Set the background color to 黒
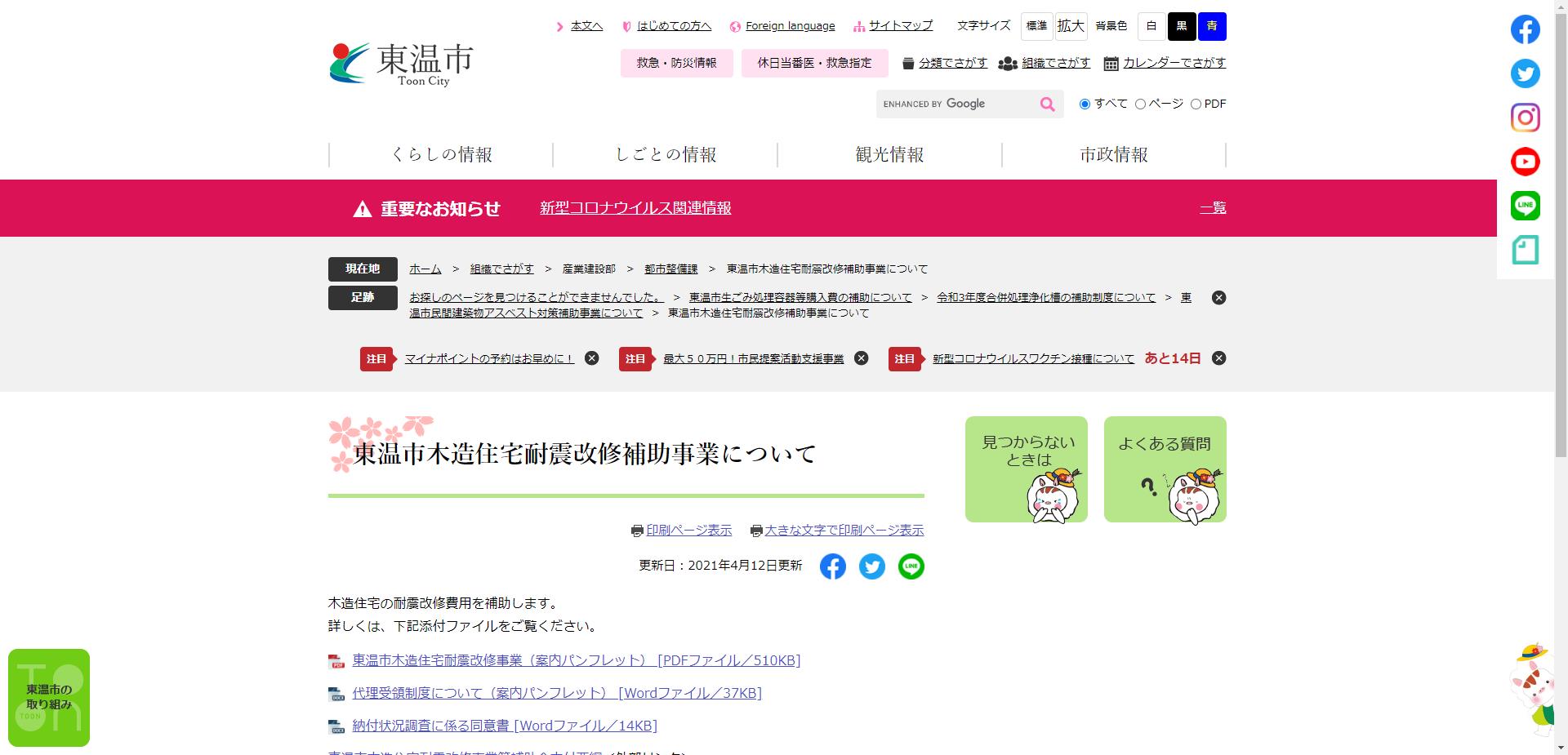Image resolution: width=1568 pixels, height=755 pixels. click(1181, 26)
